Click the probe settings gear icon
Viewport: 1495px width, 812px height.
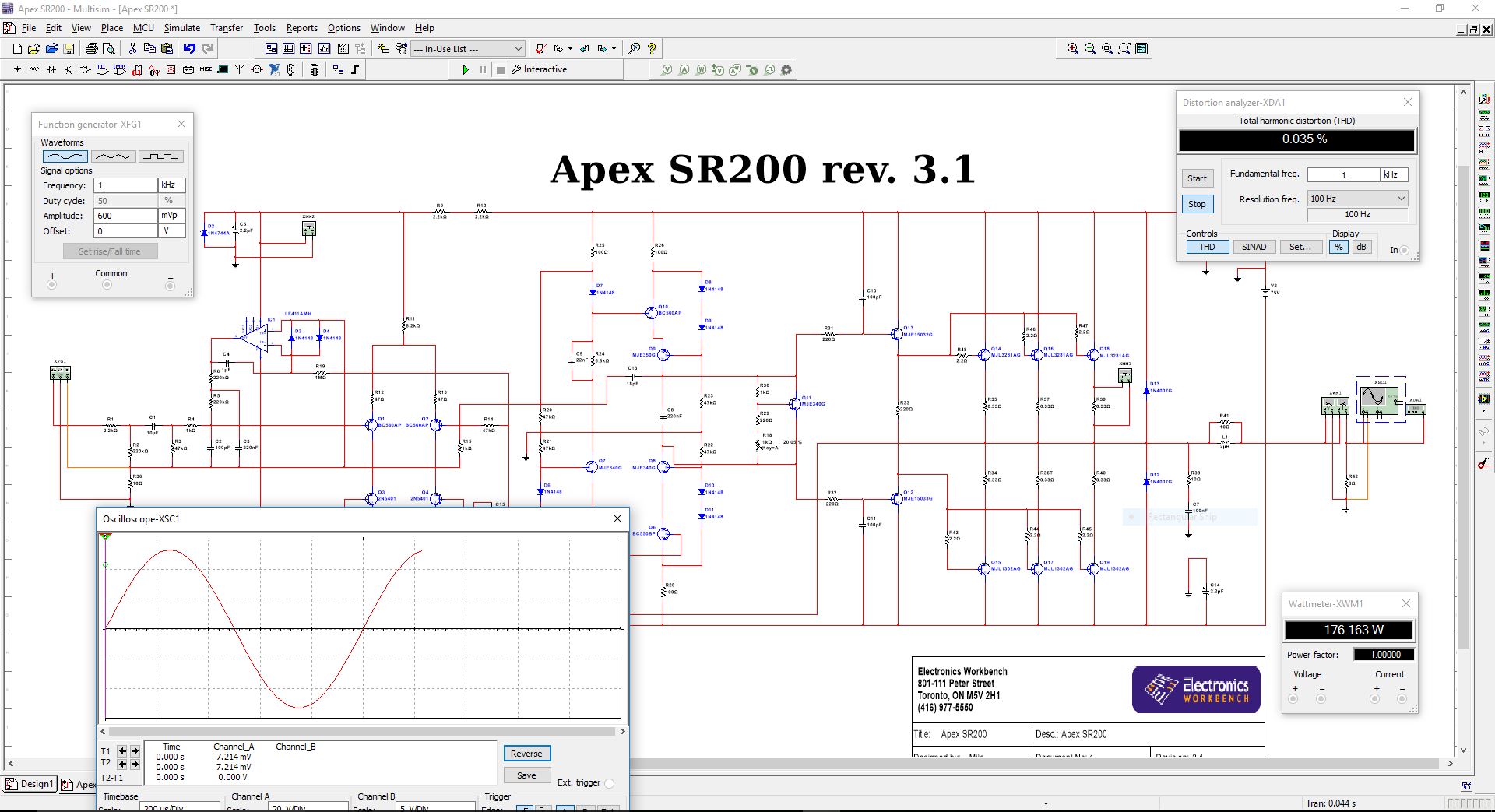point(786,69)
